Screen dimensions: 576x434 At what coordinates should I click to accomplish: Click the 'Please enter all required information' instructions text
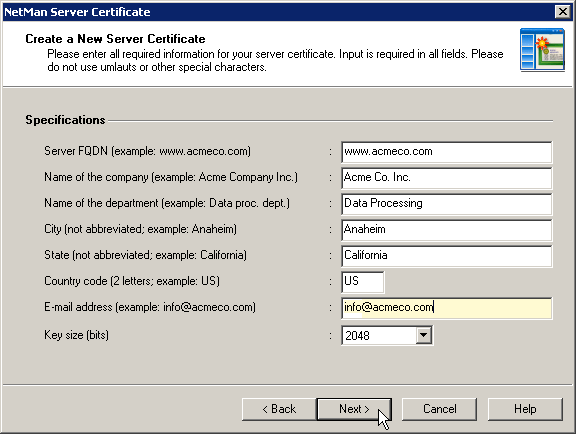click(x=275, y=61)
